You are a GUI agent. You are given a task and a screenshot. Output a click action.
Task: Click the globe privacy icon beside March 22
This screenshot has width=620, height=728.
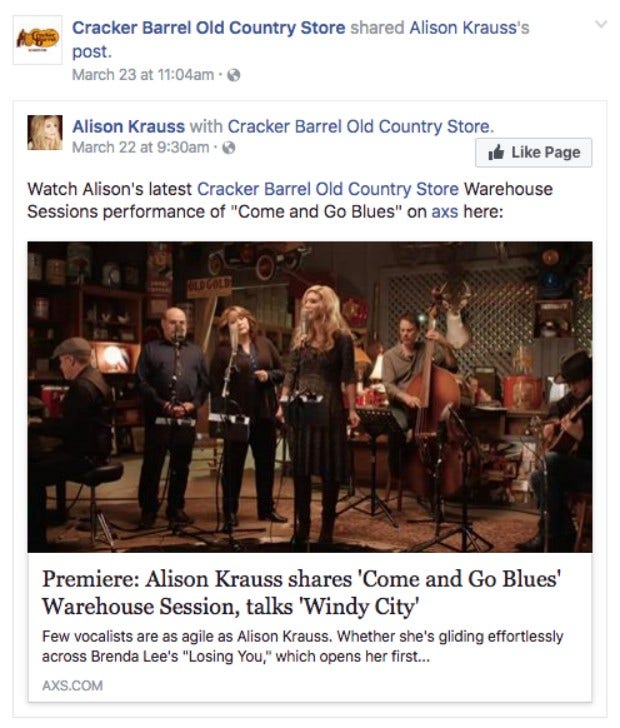[229, 148]
